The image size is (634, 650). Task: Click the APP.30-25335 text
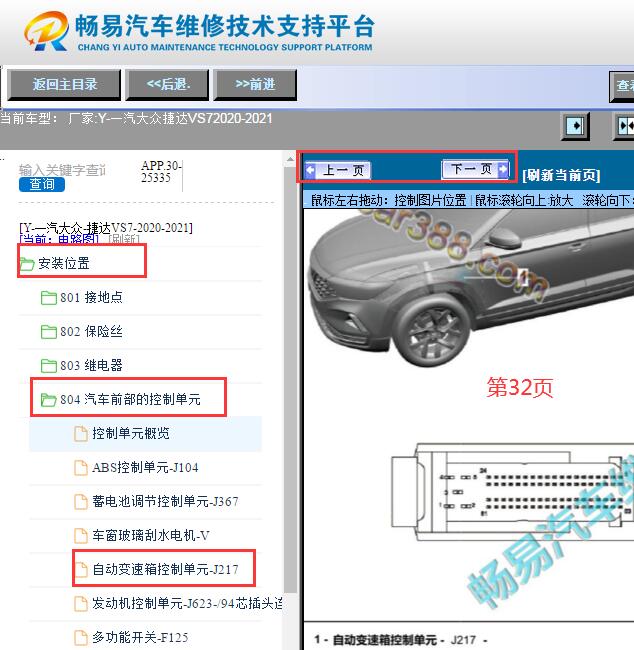[161, 171]
